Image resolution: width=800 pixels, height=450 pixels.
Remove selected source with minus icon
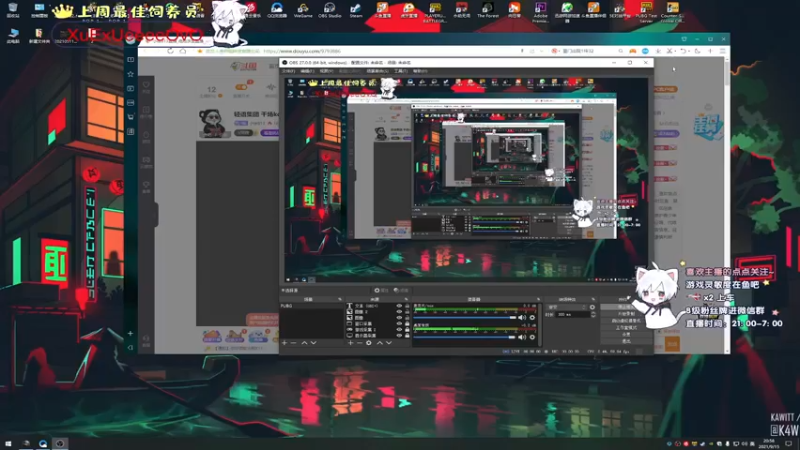(x=359, y=343)
